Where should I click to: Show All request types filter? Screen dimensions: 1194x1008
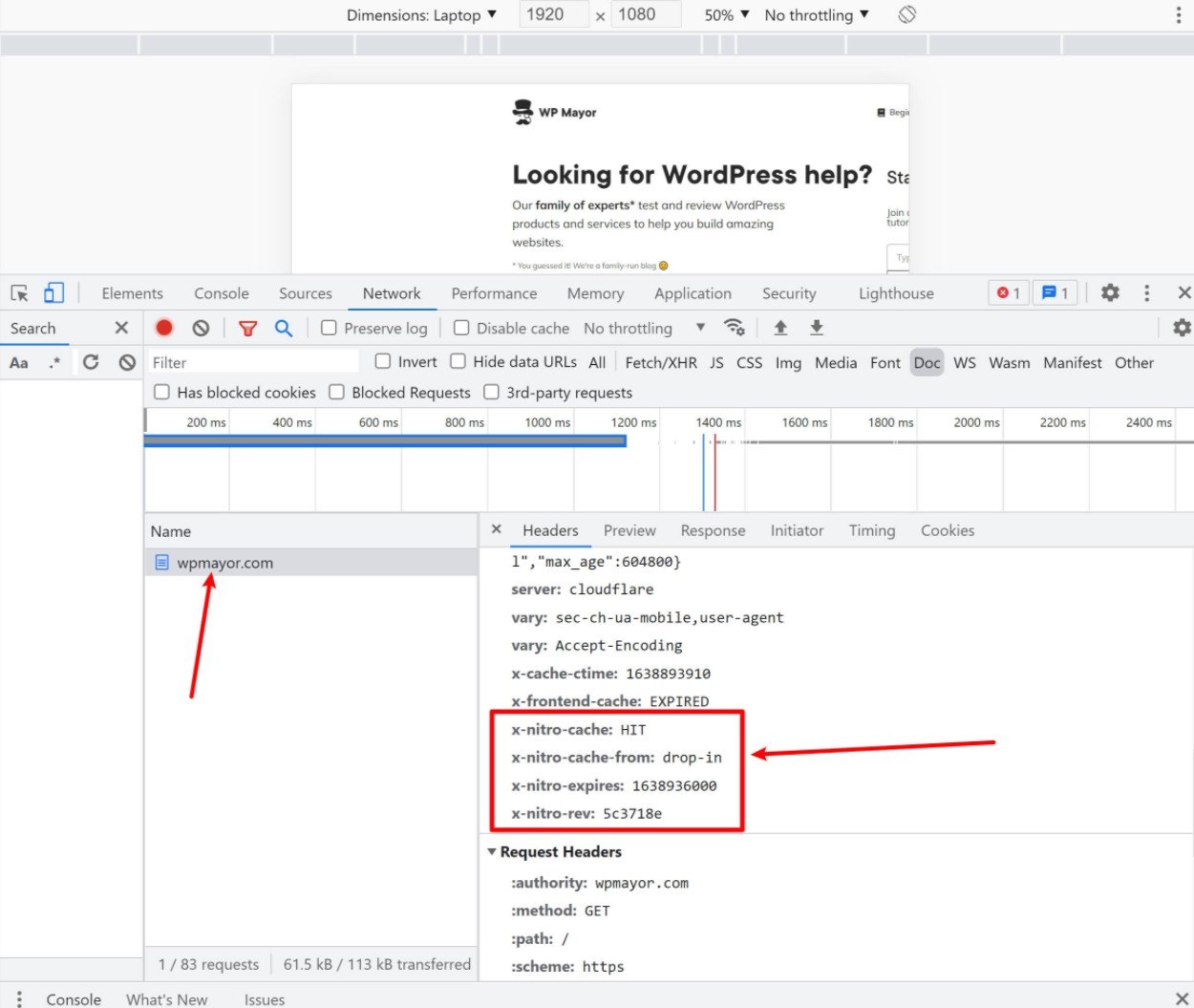[597, 362]
